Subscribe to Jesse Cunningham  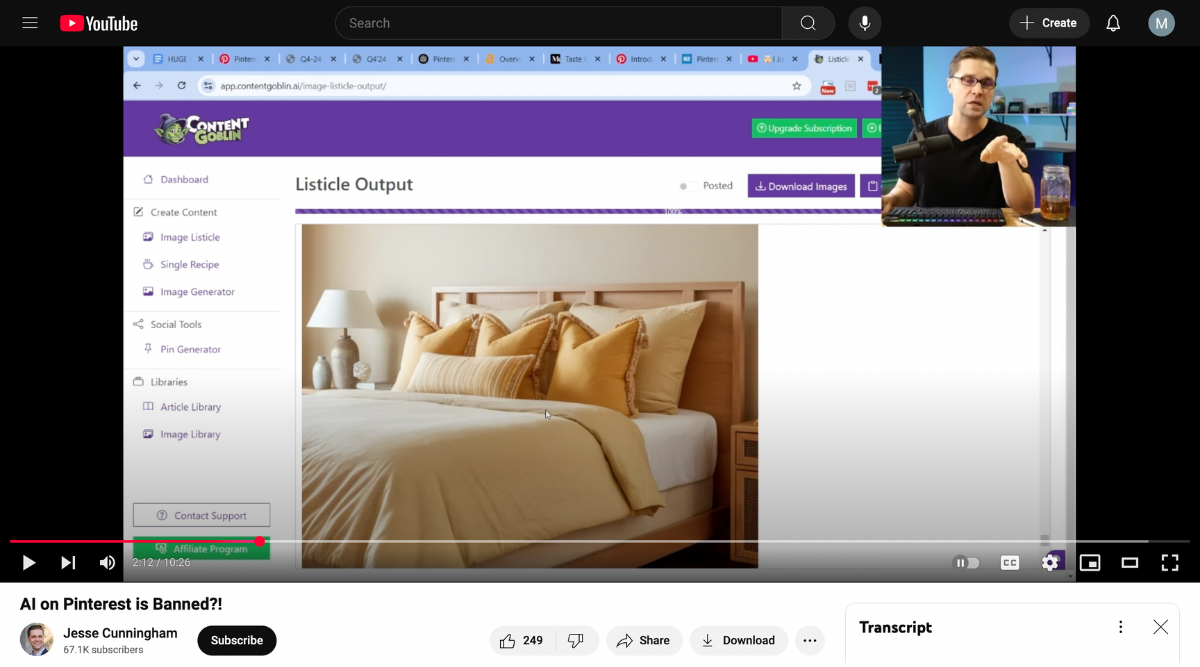[x=237, y=640]
